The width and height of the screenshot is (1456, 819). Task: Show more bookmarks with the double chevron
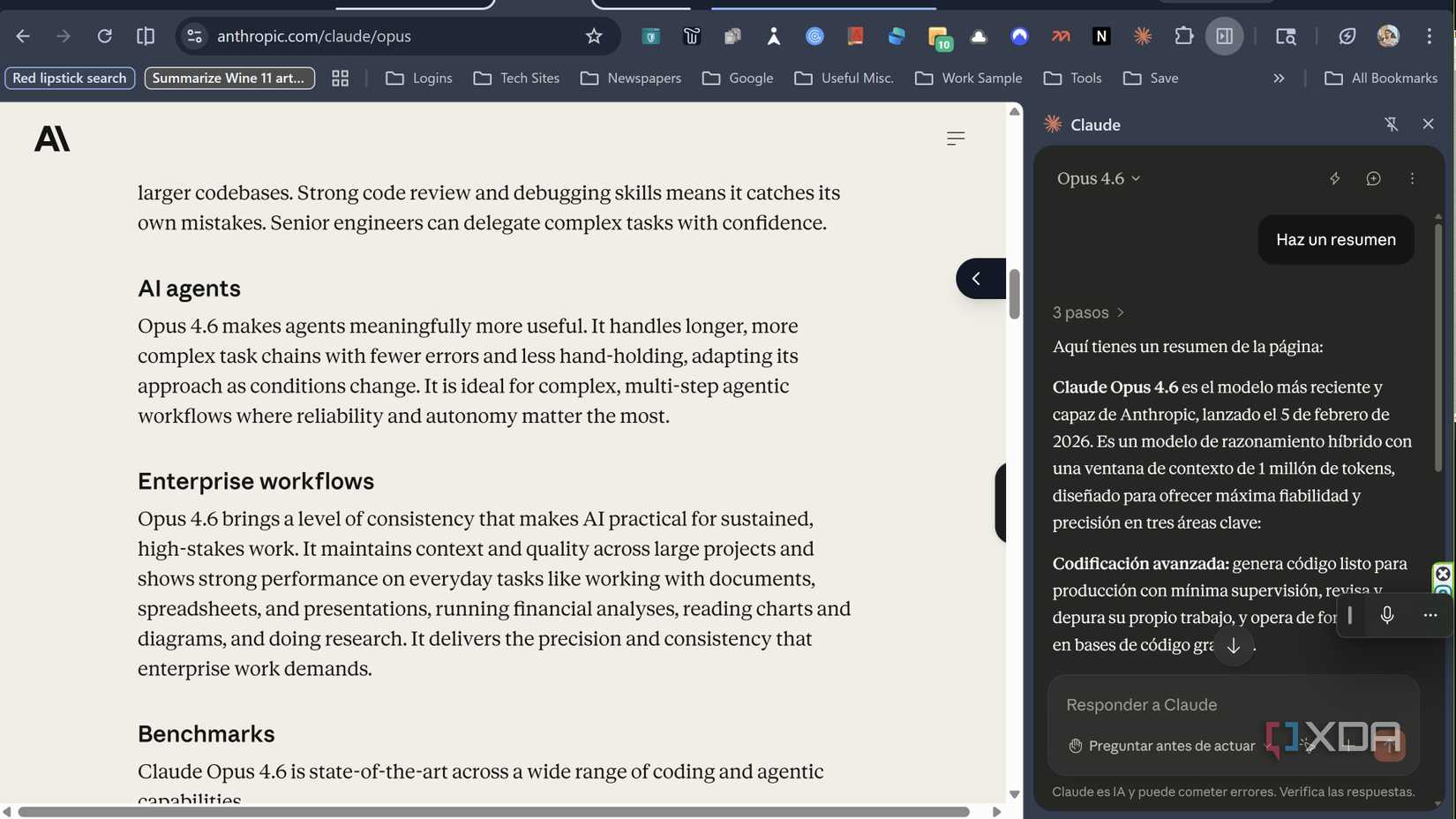[x=1279, y=78]
